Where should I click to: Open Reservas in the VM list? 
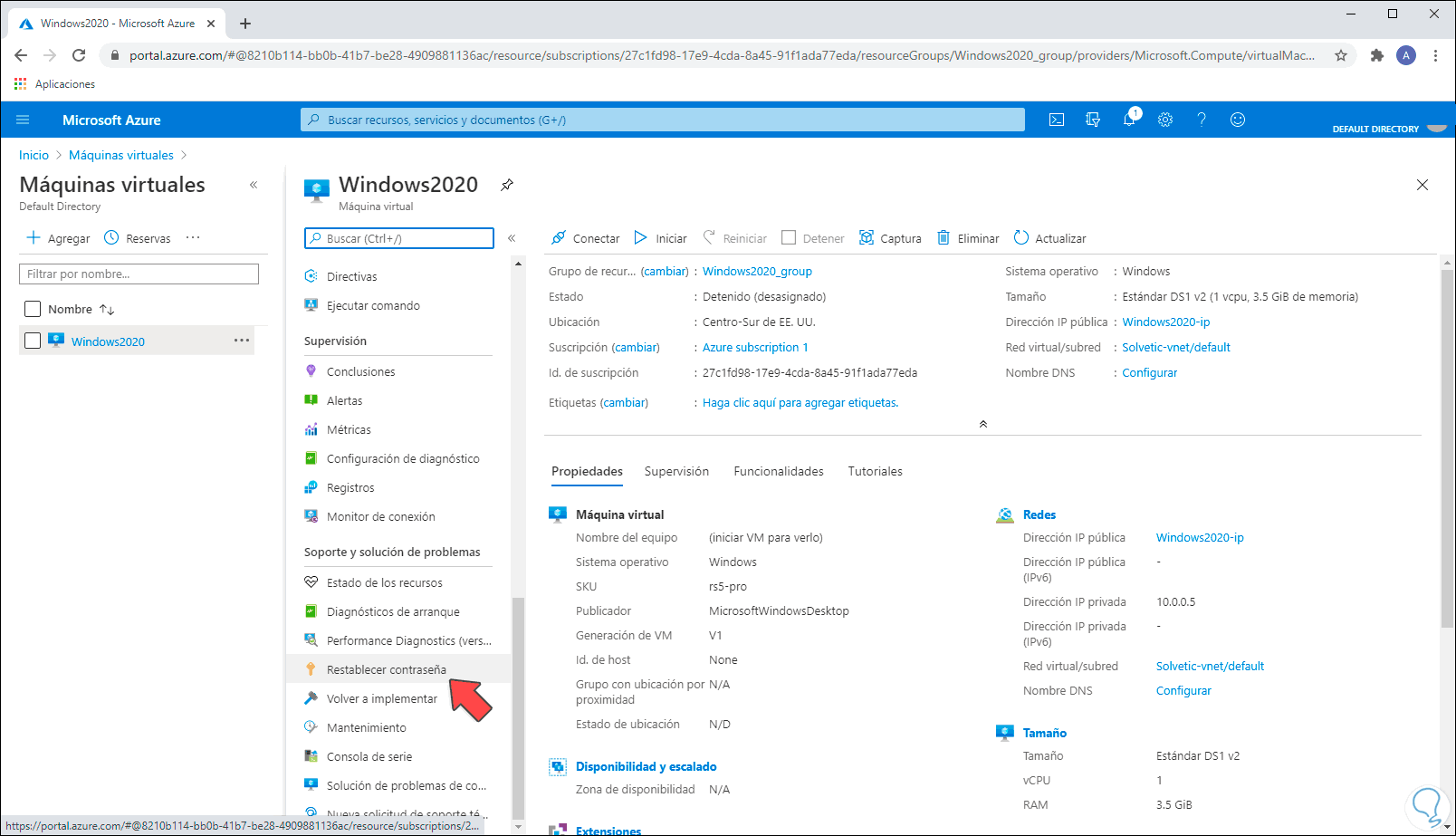tap(138, 238)
